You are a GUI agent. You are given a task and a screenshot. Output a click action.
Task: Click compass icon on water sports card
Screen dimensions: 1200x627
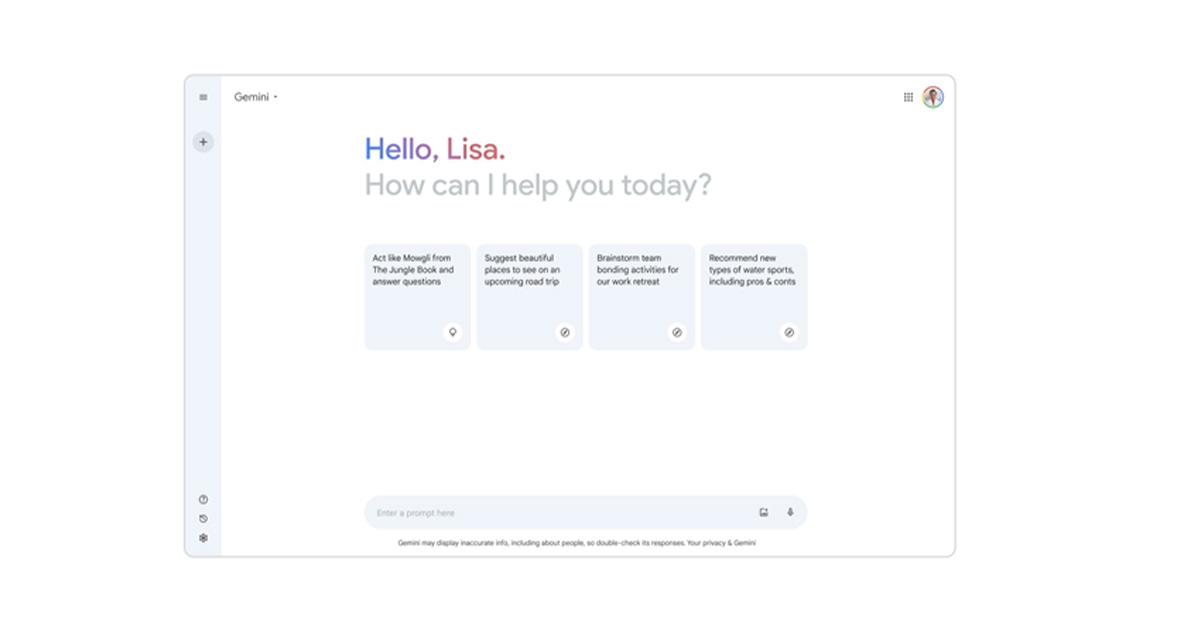click(x=788, y=332)
